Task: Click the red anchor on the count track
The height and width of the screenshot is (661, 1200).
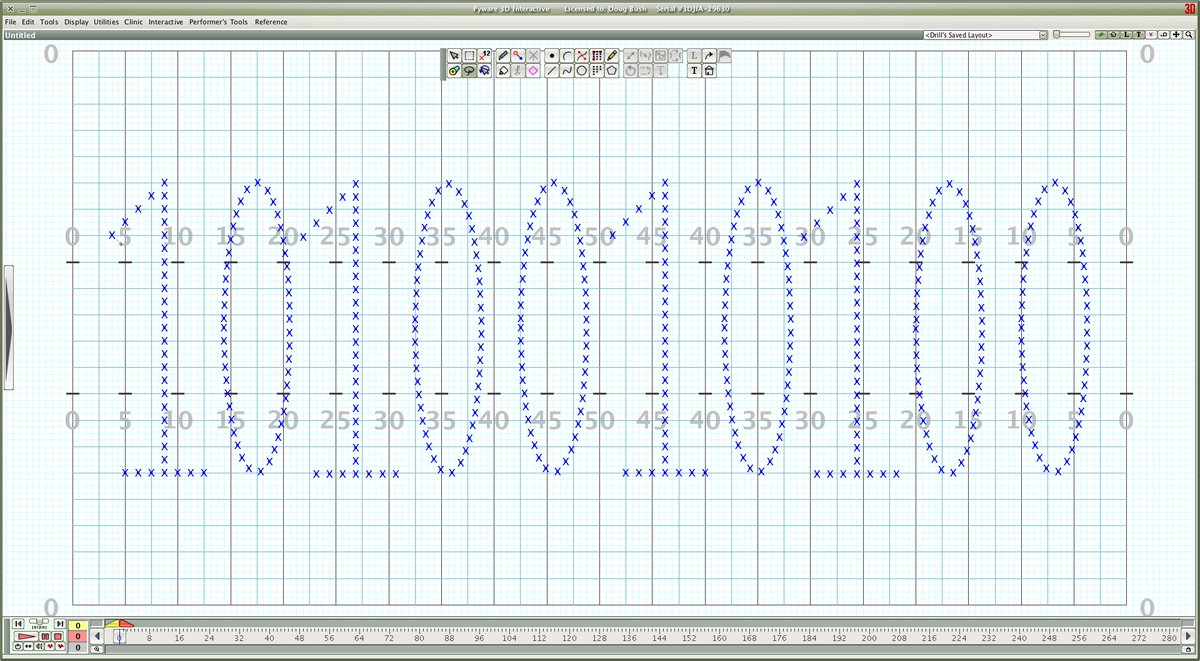Action: (126, 624)
